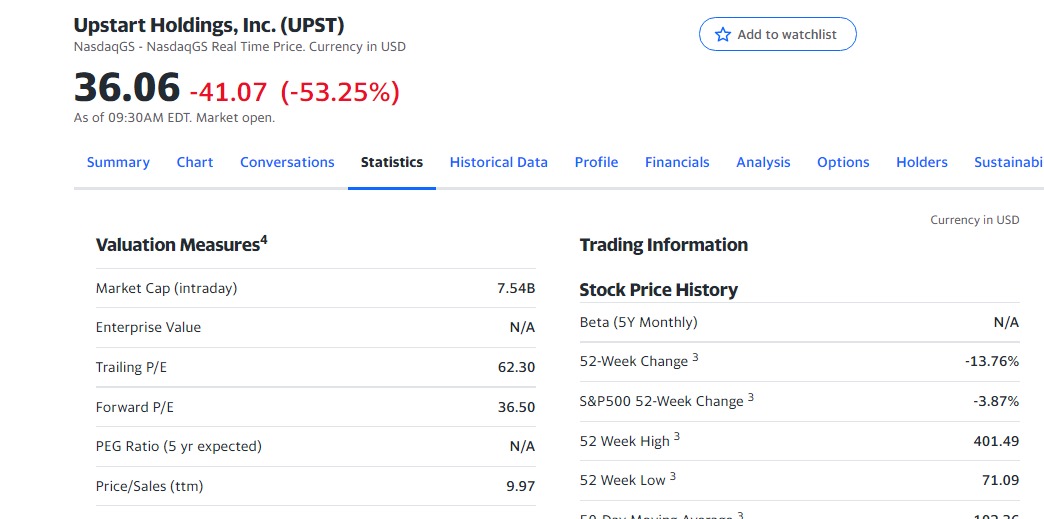Image resolution: width=1044 pixels, height=519 pixels.
Task: Click the Price/Sales (ttm) label
Action: click(149, 486)
